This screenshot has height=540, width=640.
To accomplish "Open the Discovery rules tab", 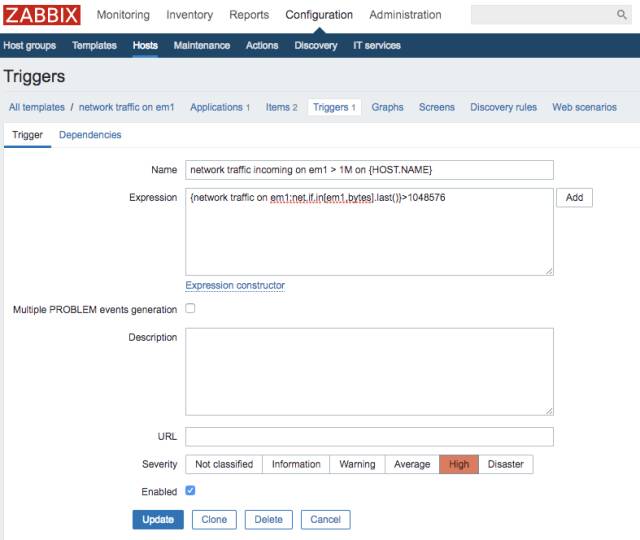I will [x=503, y=107].
